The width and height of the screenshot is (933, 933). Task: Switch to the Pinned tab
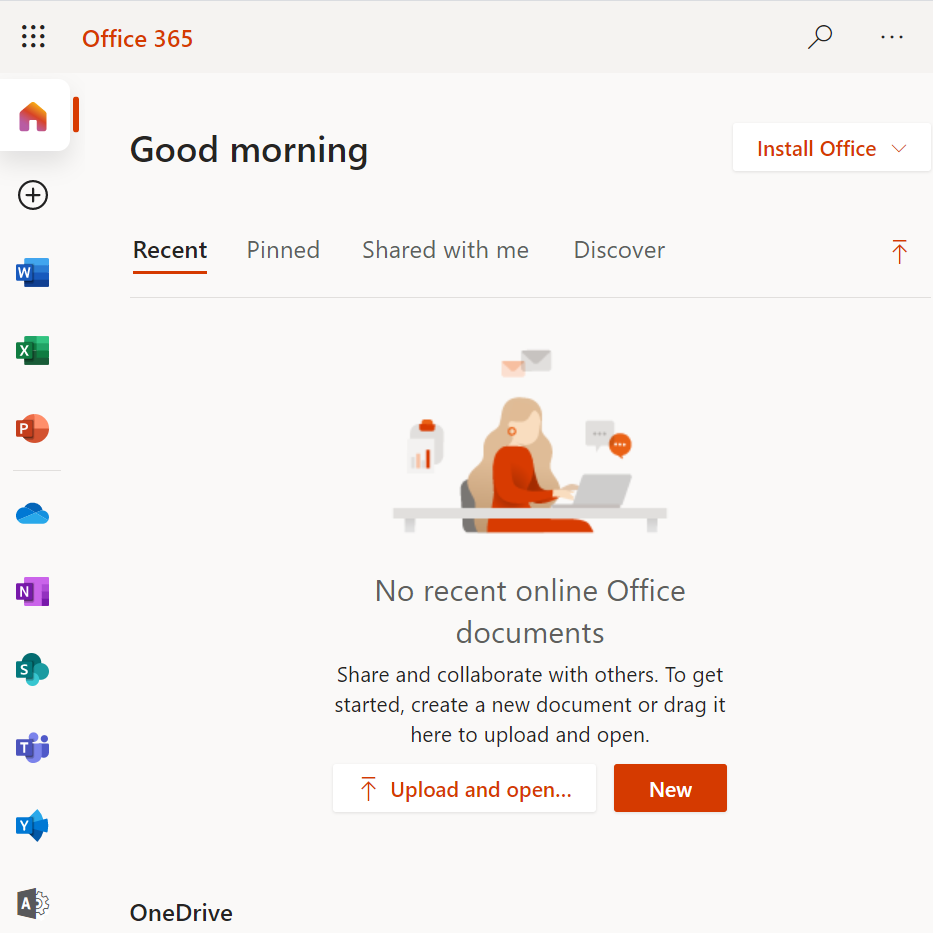283,251
